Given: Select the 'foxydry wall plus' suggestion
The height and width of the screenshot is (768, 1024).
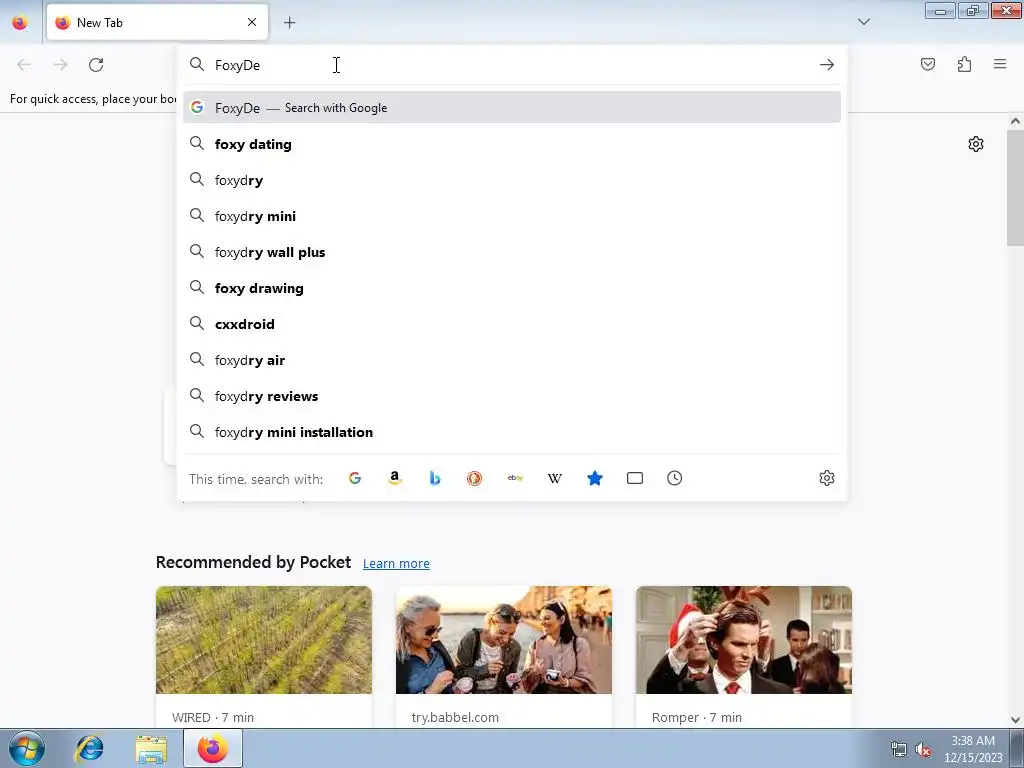Looking at the screenshot, I should [x=511, y=251].
